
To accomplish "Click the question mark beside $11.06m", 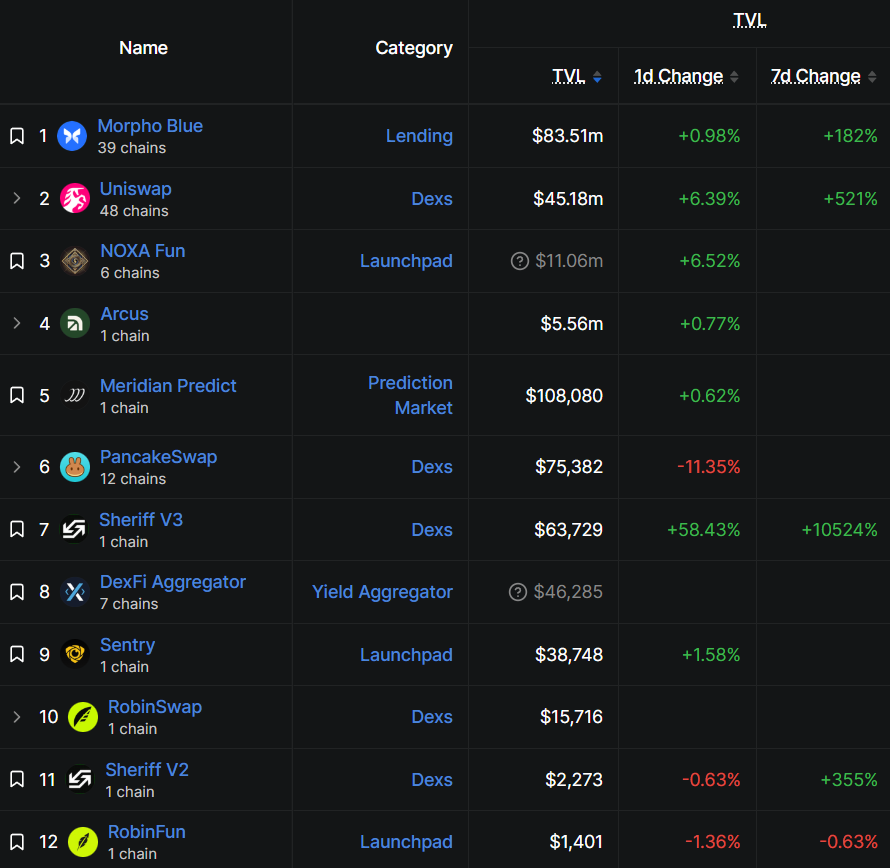I will pos(520,261).
